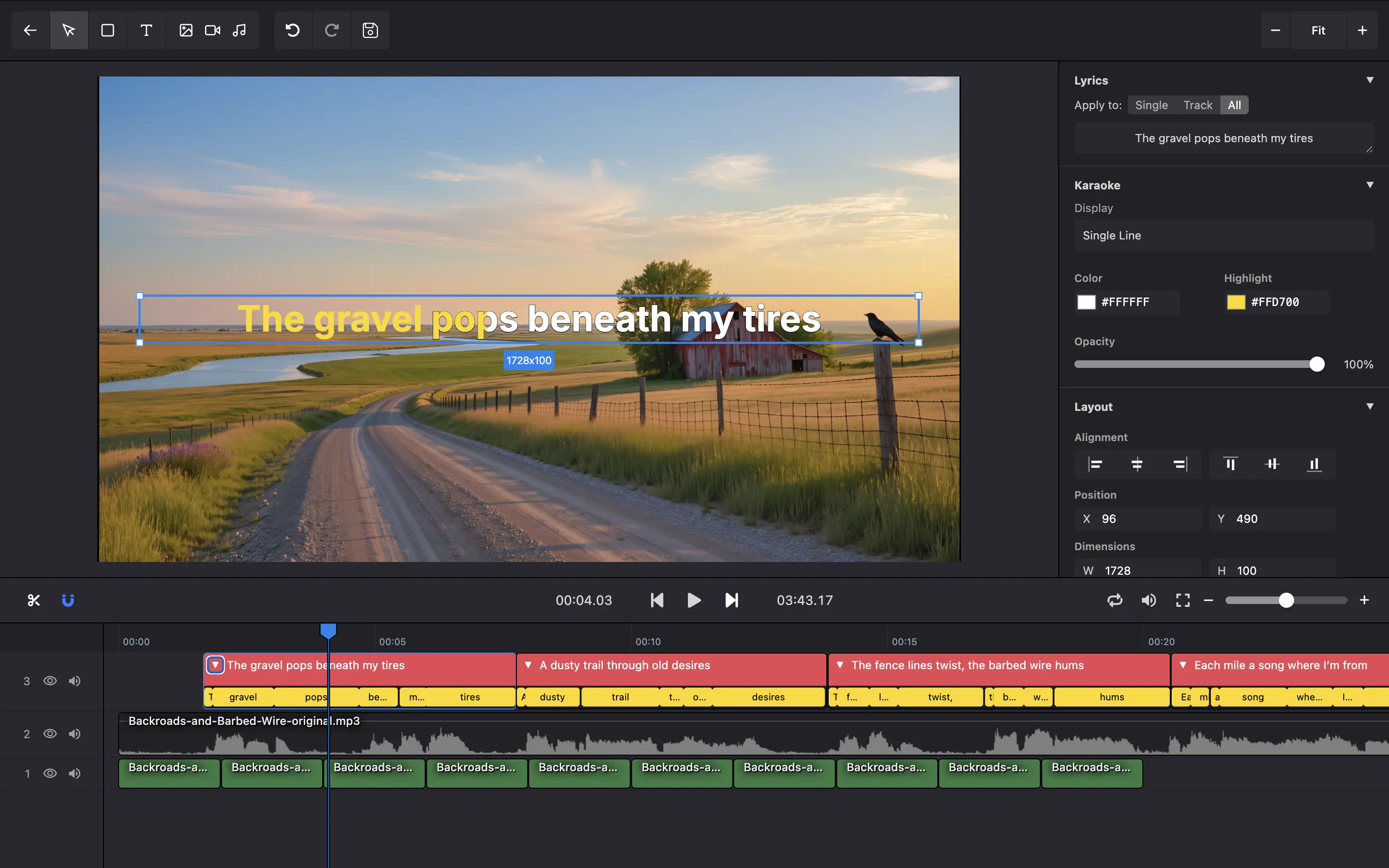Click the Save project icon
This screenshot has height=868, width=1389.
[370, 30]
